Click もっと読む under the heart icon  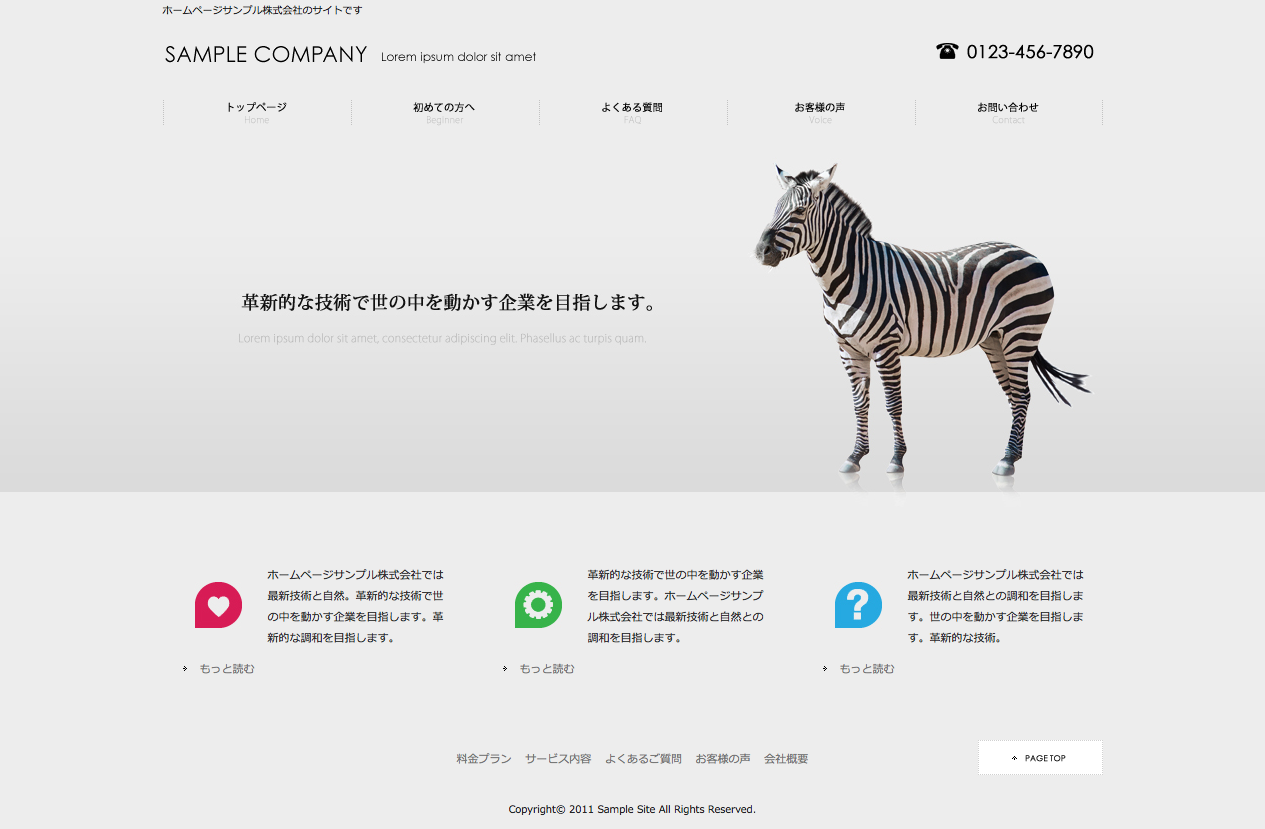pyautogui.click(x=226, y=669)
